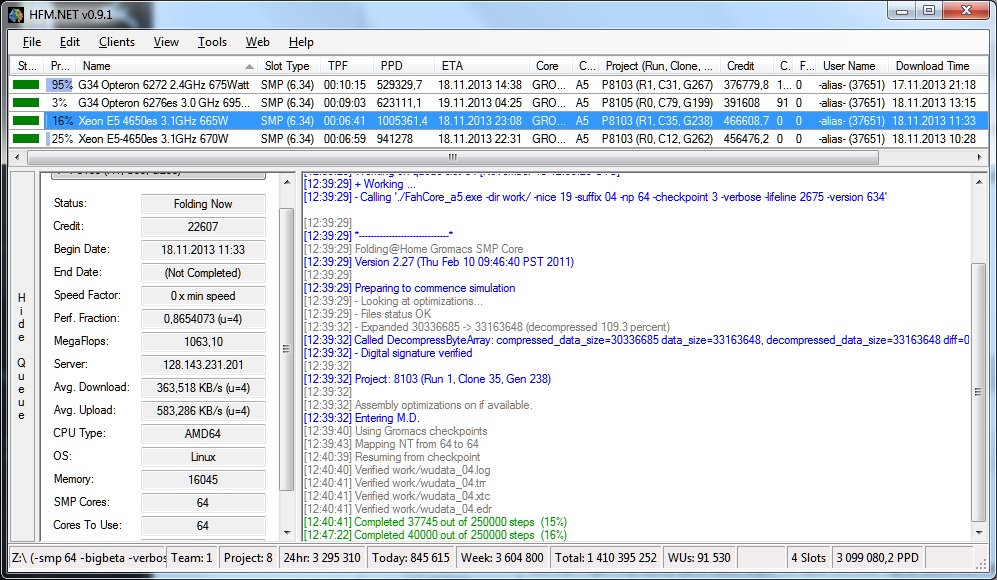Click queue panel scrollbar up arrow

[287, 183]
